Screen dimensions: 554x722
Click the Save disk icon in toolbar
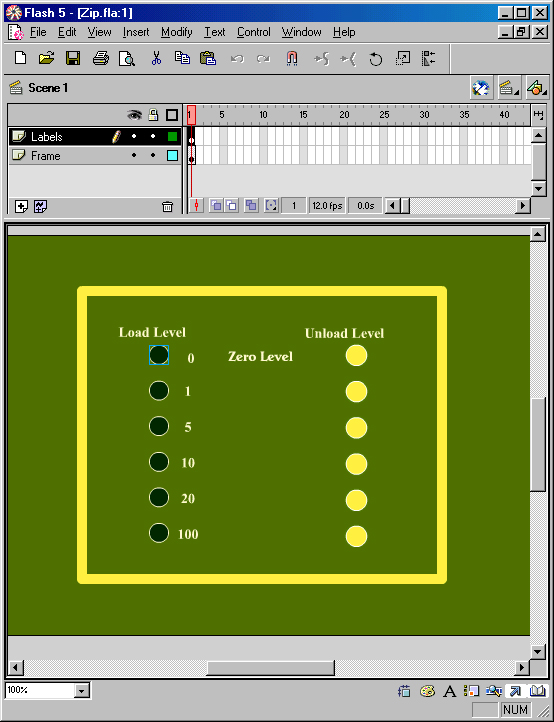(73, 58)
